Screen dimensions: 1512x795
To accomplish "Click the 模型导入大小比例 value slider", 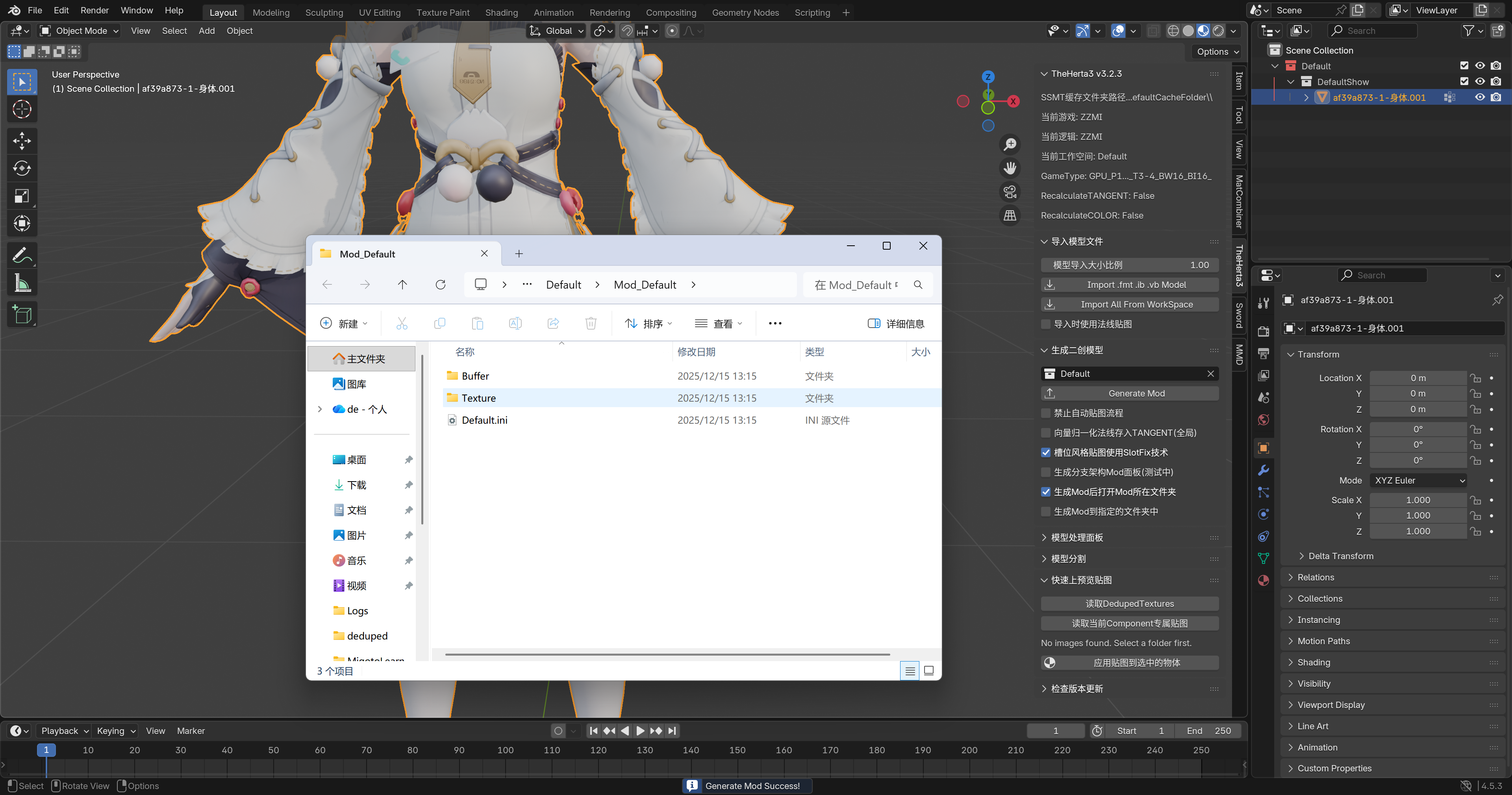I will click(1129, 265).
